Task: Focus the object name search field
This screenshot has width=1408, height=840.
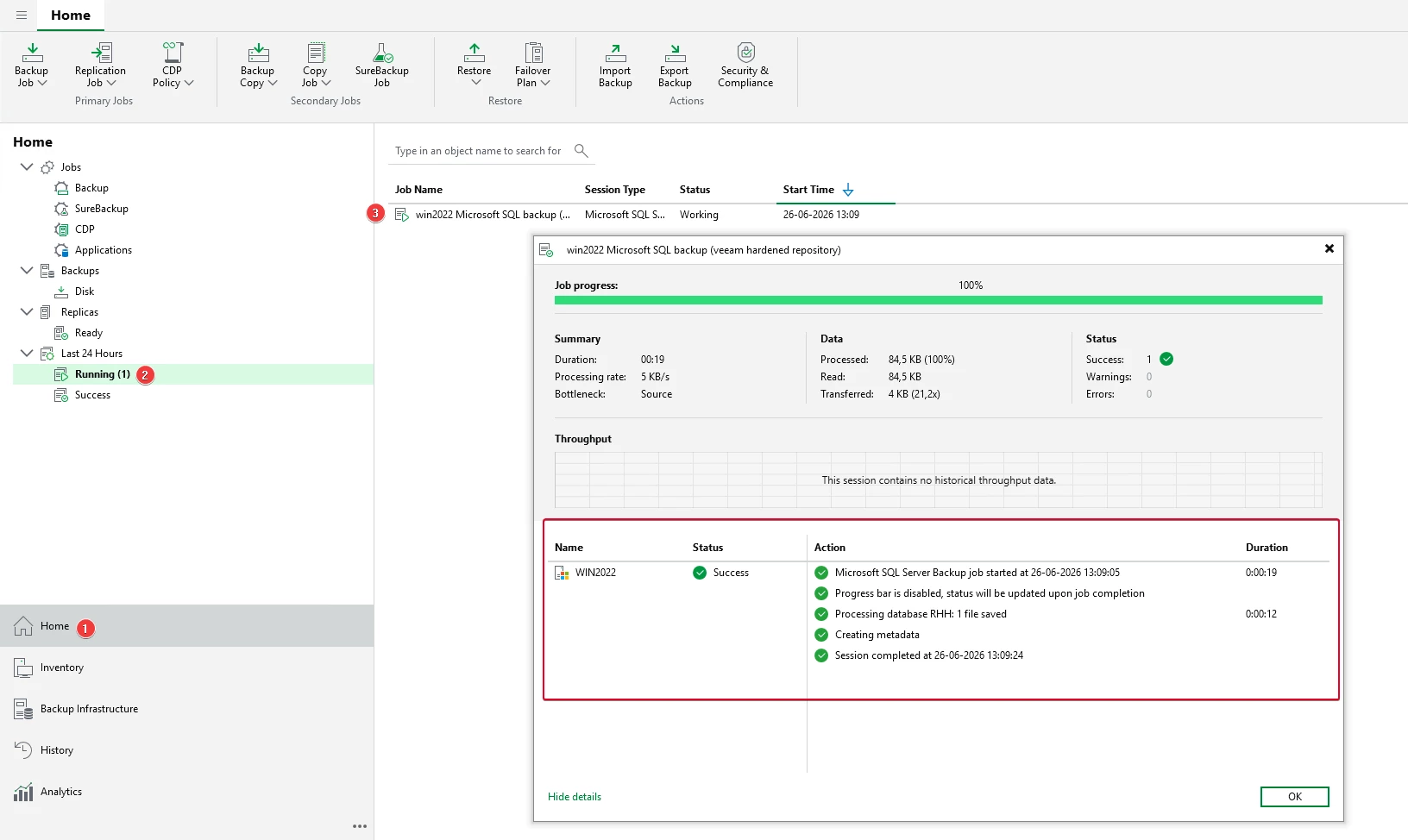Action: pyautogui.click(x=480, y=151)
